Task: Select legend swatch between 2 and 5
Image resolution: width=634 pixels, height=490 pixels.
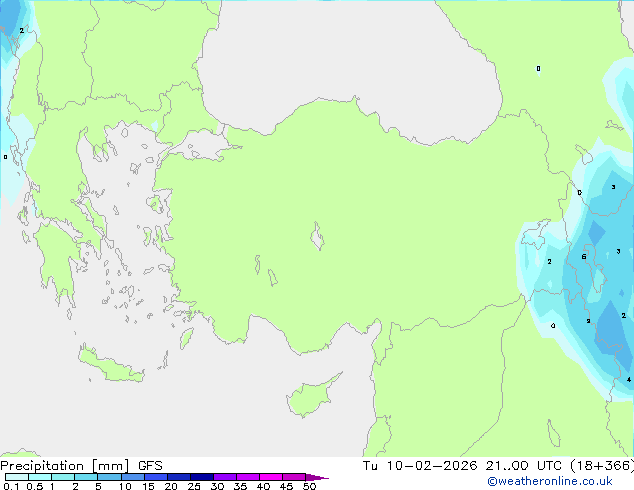Action: pyautogui.click(x=86, y=477)
